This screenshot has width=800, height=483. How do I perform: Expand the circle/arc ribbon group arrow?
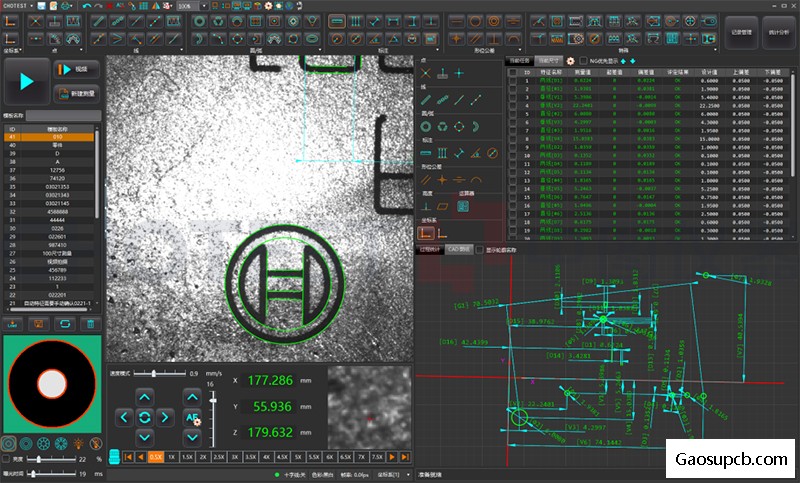click(x=320, y=50)
